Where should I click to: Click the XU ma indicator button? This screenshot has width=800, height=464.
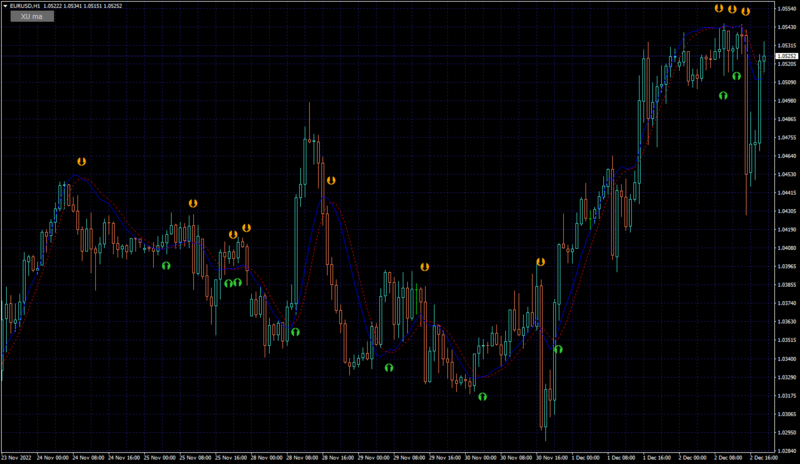point(32,16)
